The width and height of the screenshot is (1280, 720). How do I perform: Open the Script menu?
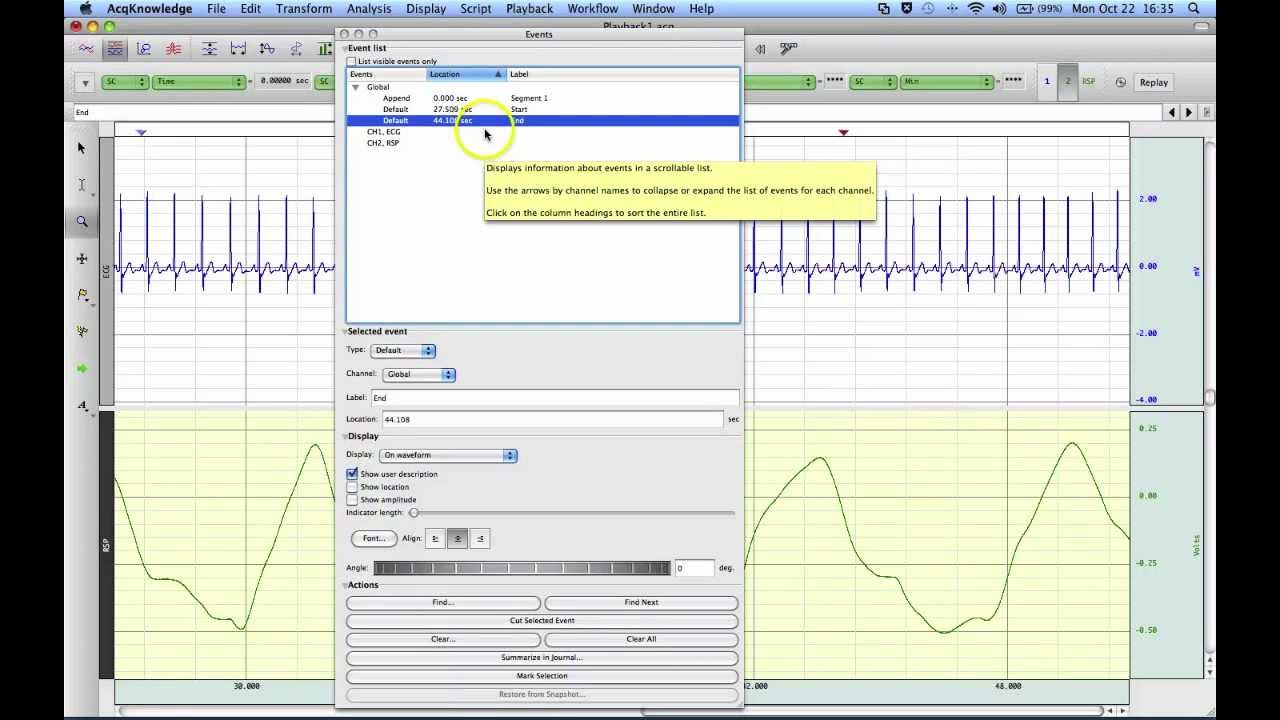pyautogui.click(x=476, y=9)
